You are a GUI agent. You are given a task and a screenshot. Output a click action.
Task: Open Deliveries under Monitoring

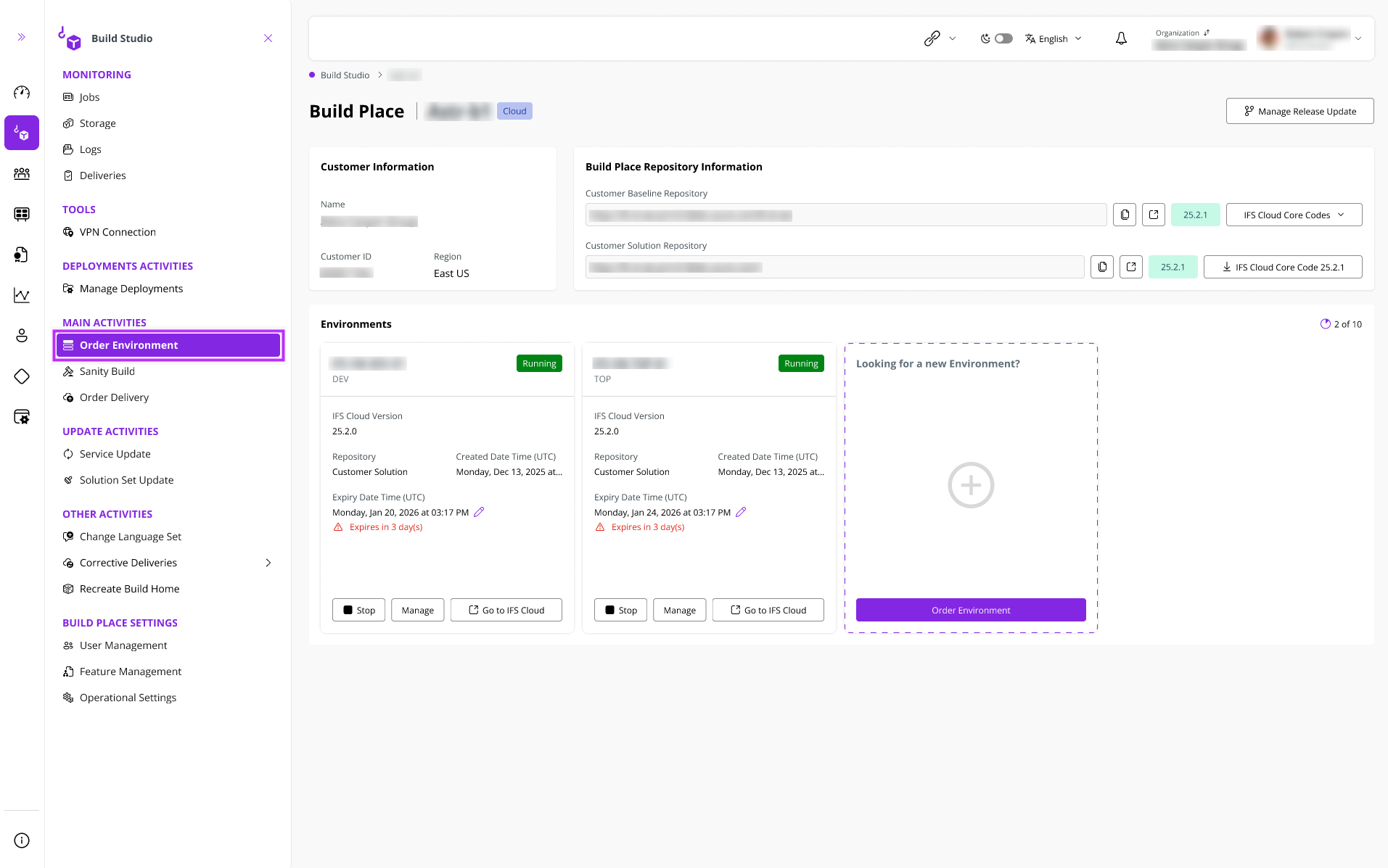[102, 175]
